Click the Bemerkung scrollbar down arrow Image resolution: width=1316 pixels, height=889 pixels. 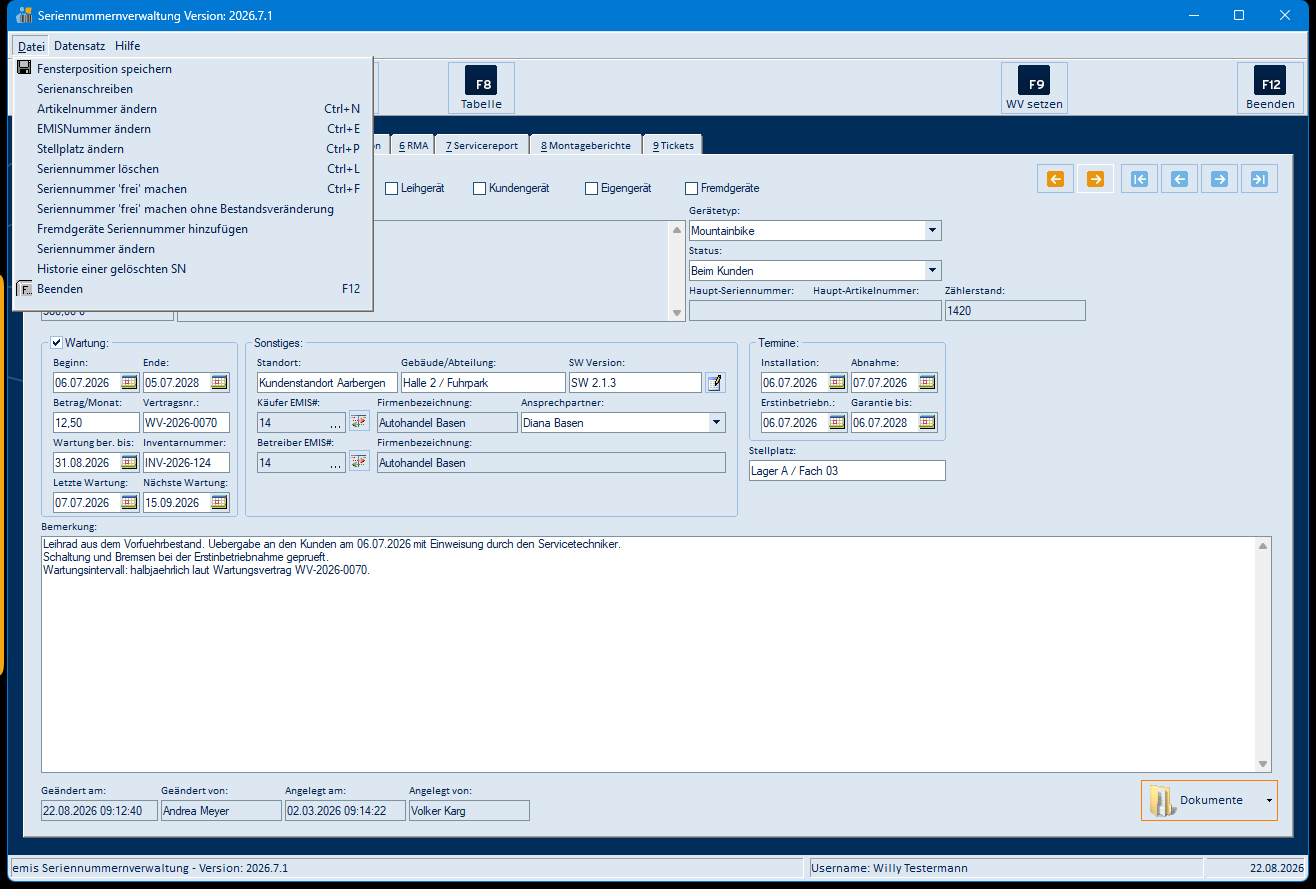pyautogui.click(x=1264, y=764)
